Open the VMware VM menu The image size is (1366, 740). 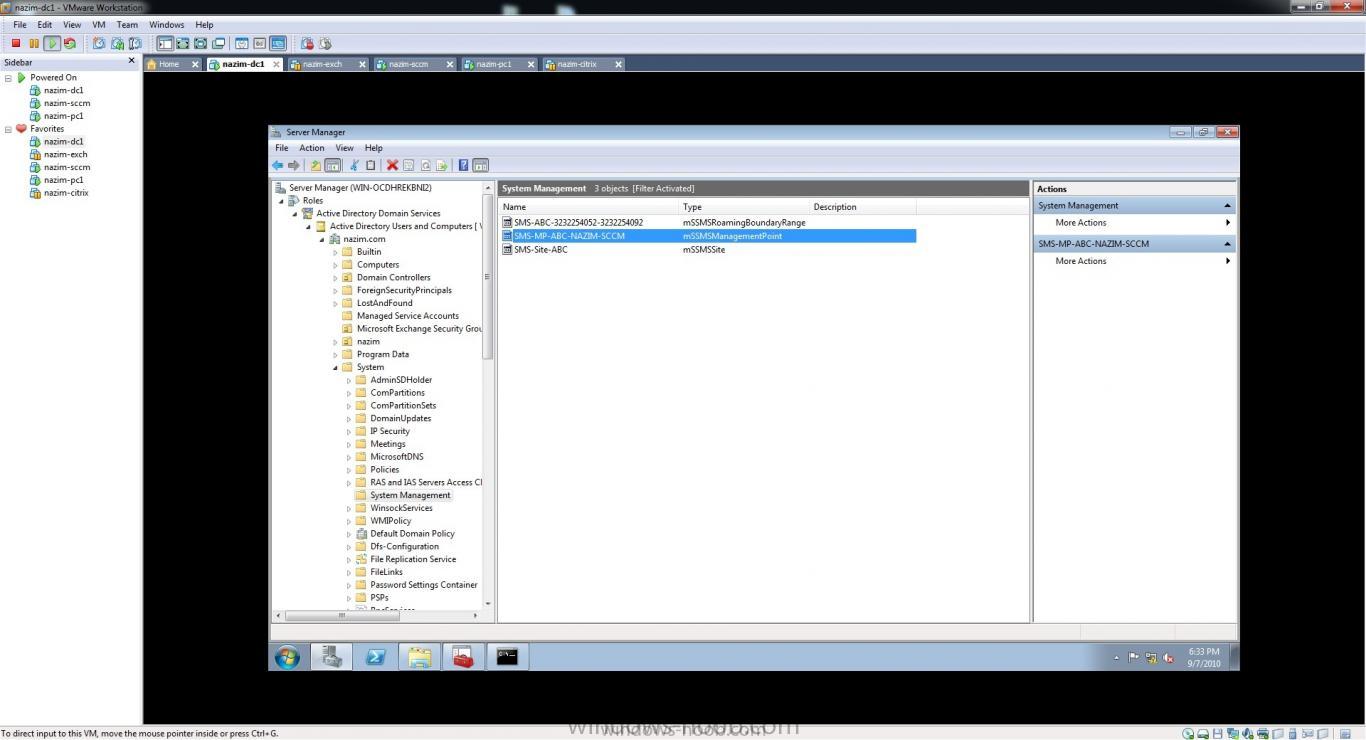pos(98,25)
